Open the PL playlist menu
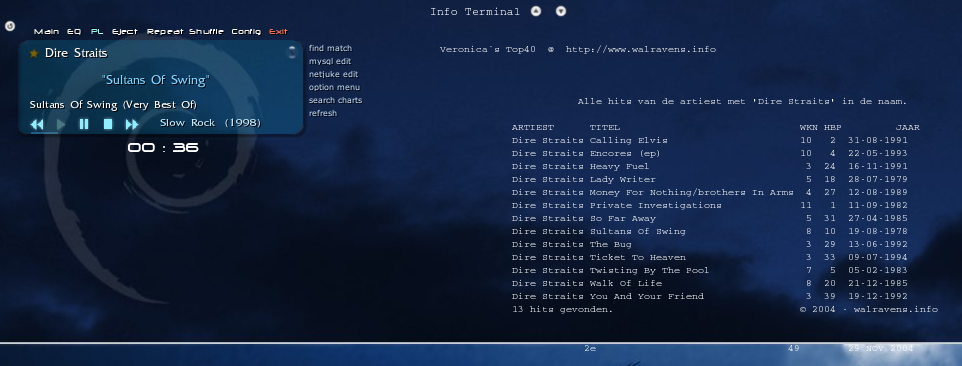Screen dimensions: 962x366 click(97, 32)
